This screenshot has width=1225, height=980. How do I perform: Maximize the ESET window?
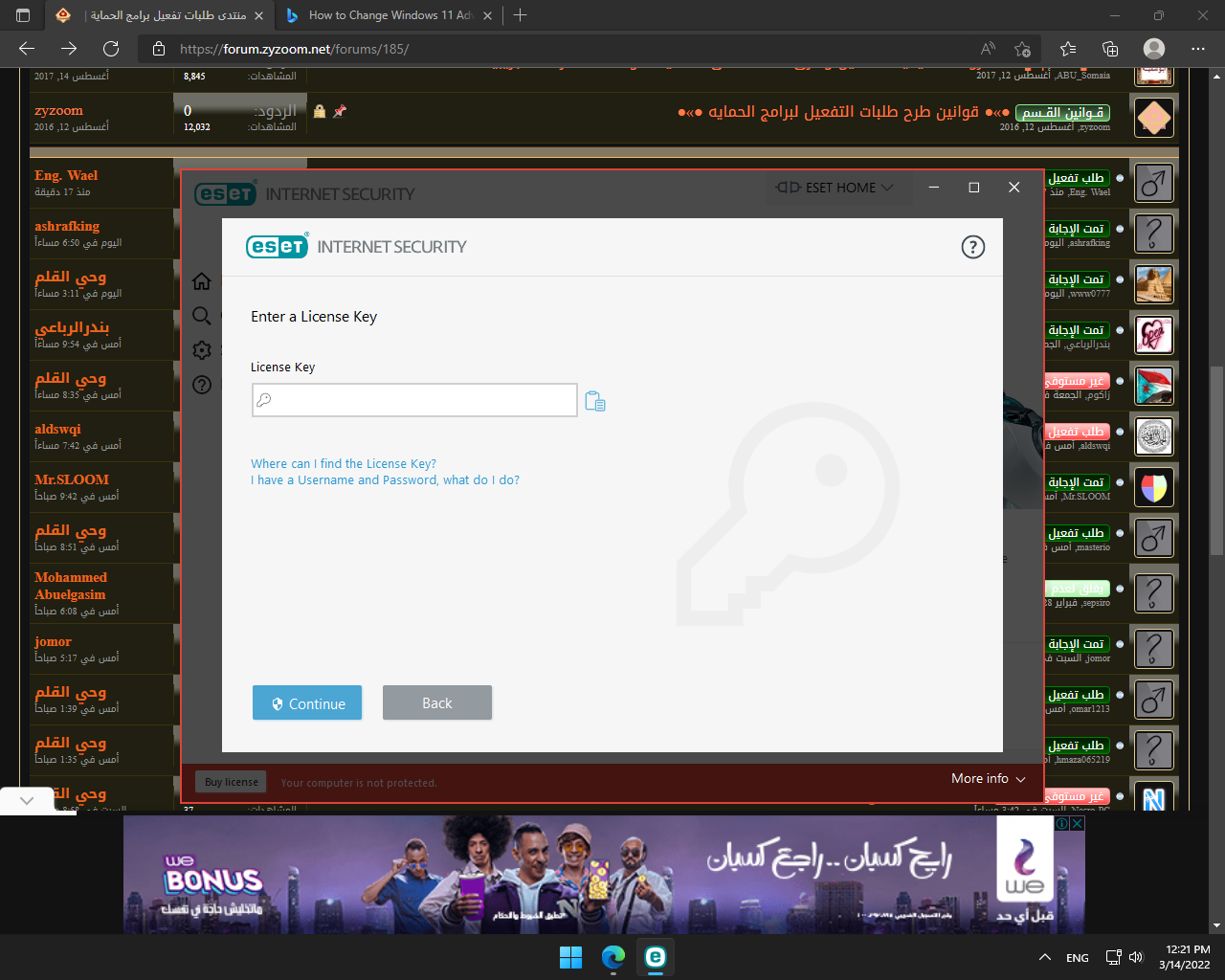tap(974, 188)
